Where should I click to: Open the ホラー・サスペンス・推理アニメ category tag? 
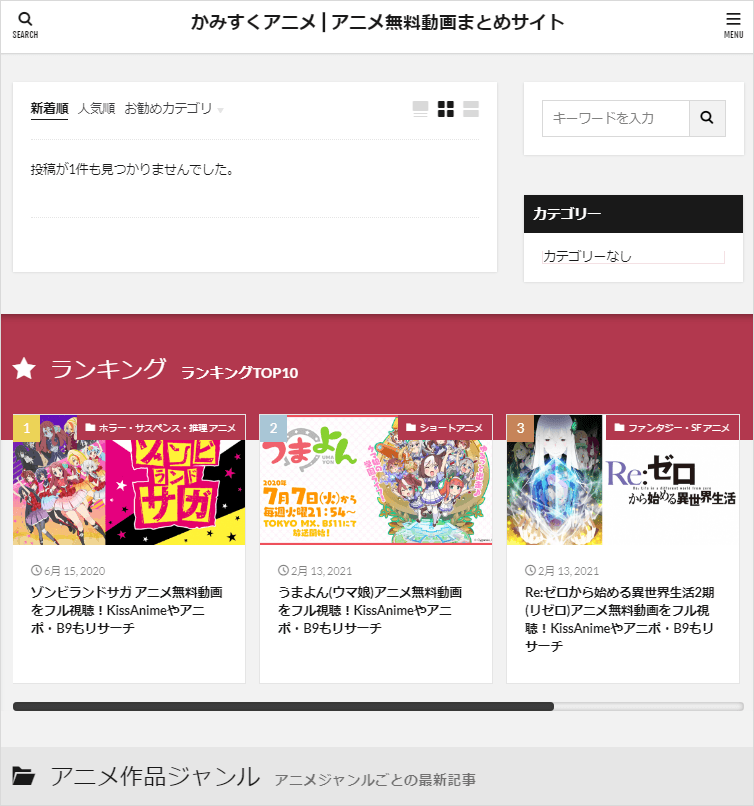point(161,428)
